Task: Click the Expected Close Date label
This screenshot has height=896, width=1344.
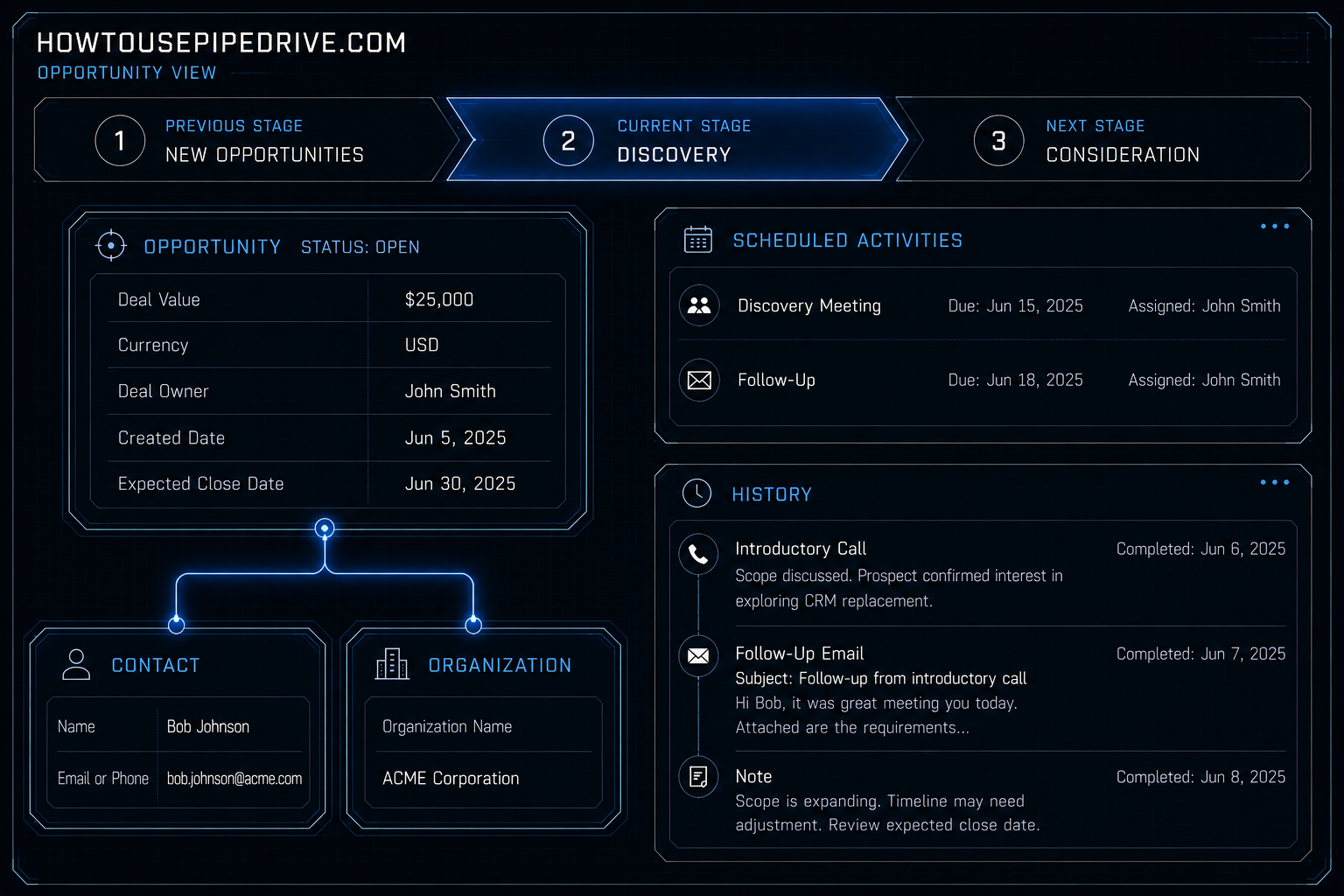Action: (200, 484)
